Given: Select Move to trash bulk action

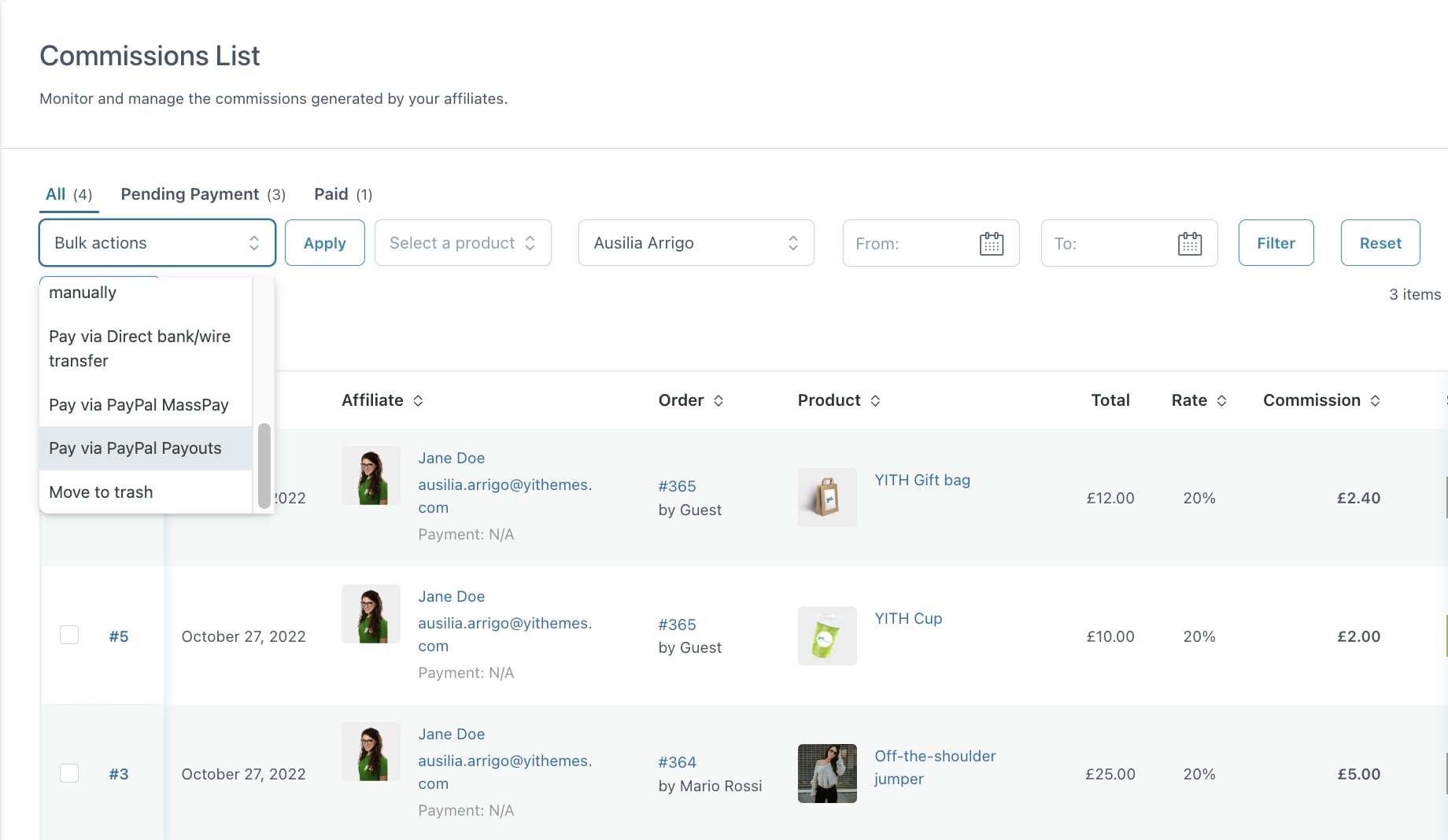Looking at the screenshot, I should tap(101, 492).
